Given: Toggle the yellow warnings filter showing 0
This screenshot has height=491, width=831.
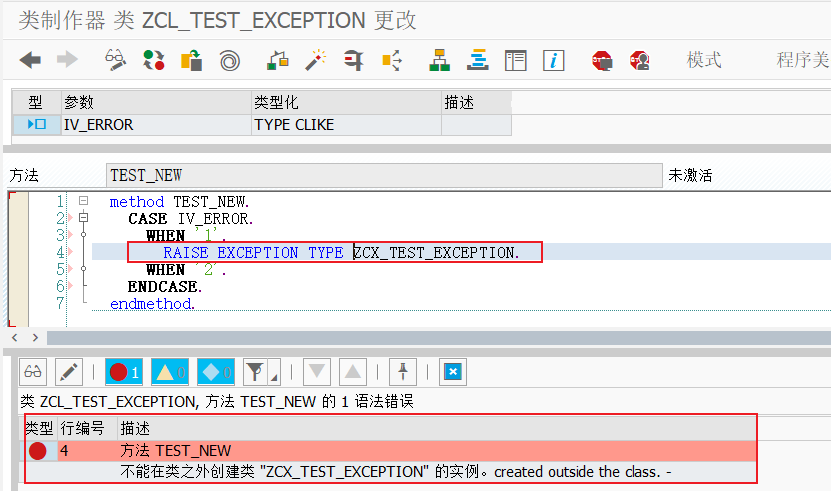Looking at the screenshot, I should [170, 372].
